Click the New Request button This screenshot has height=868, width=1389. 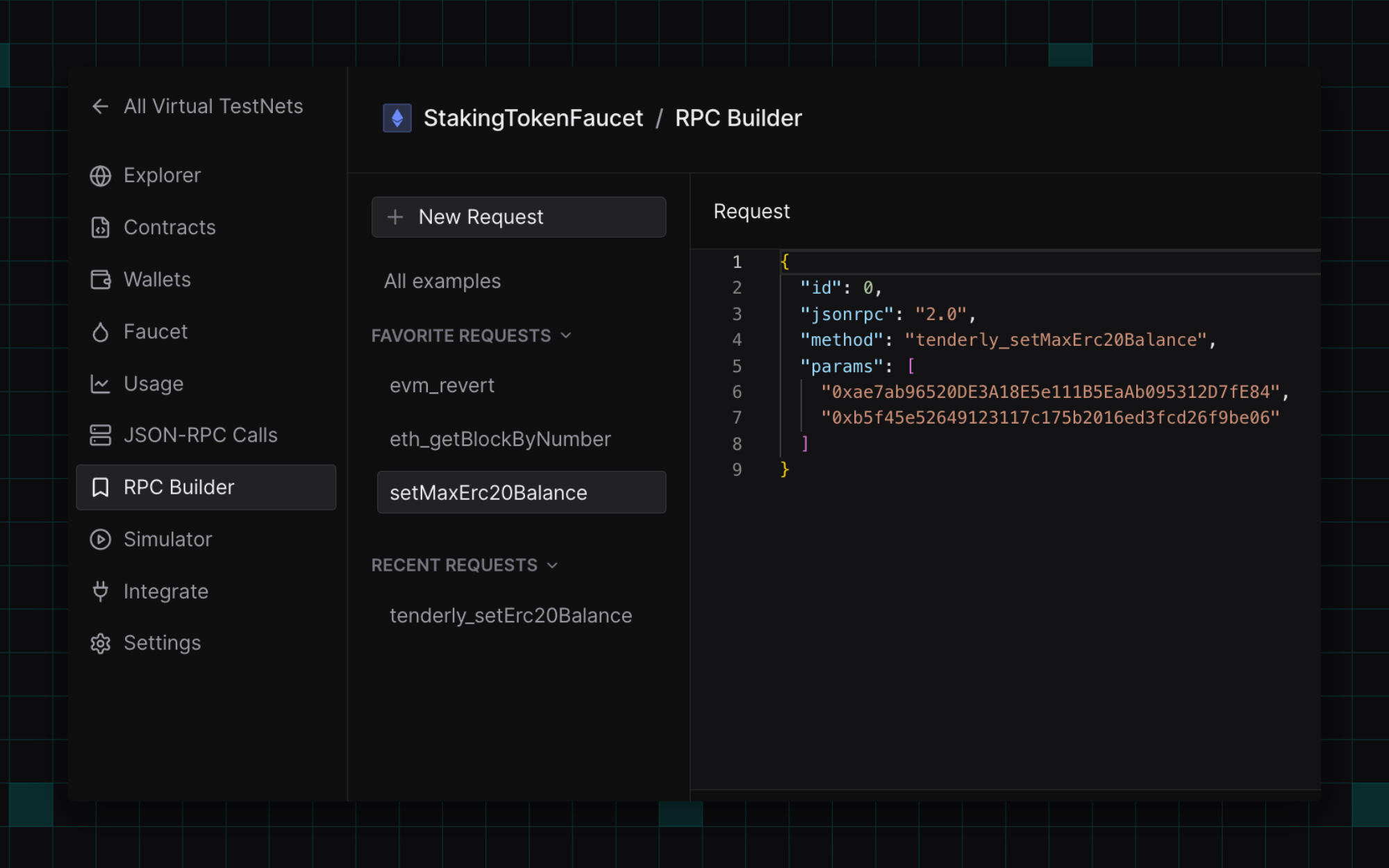519,217
